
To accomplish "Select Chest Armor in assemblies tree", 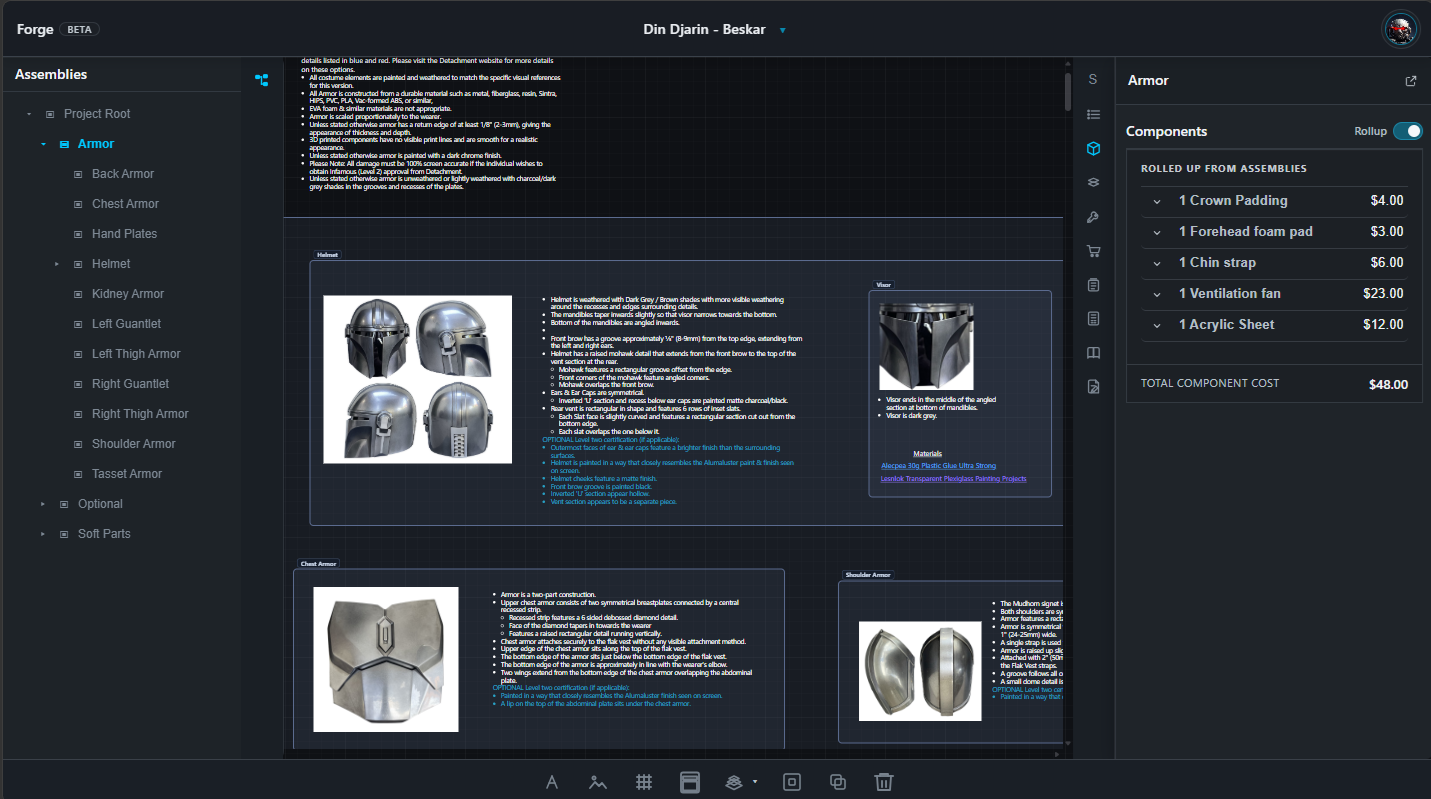I will point(125,204).
